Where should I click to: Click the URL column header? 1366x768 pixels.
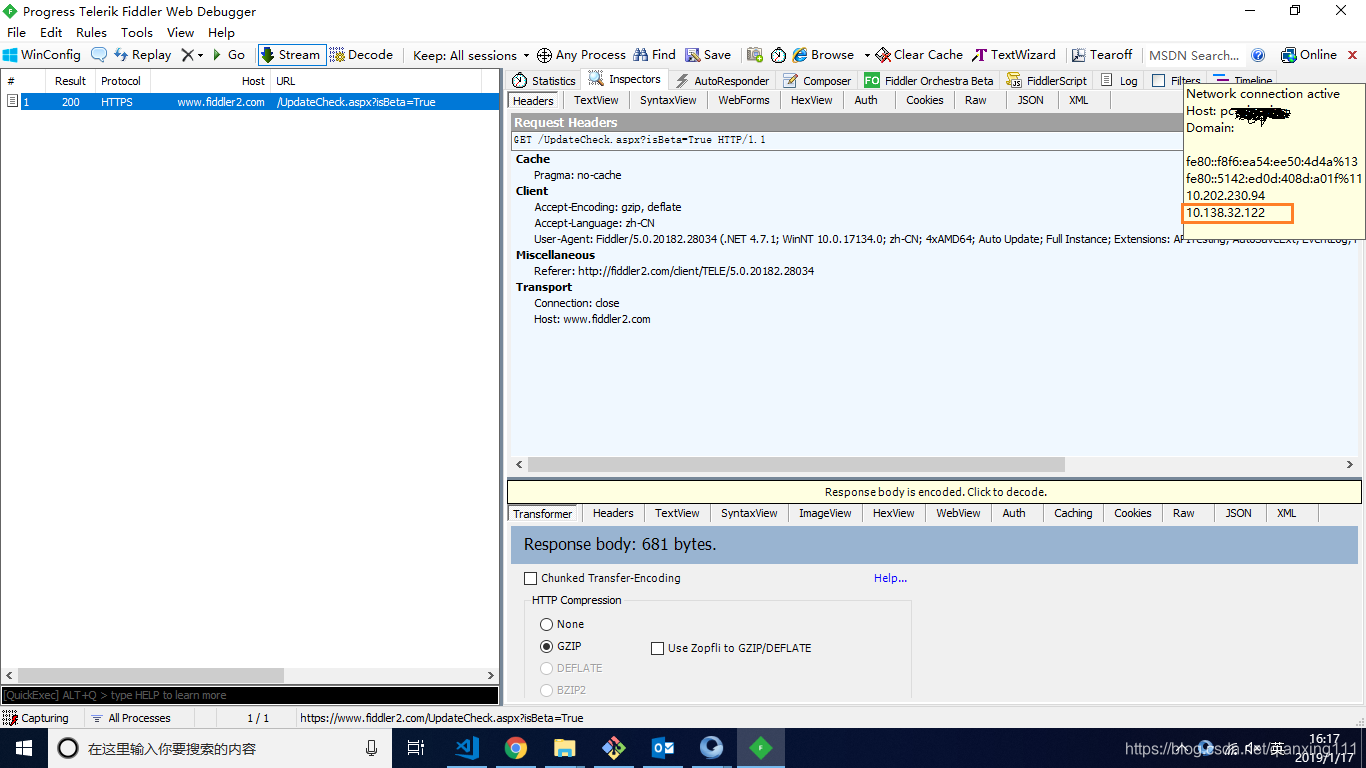click(376, 81)
